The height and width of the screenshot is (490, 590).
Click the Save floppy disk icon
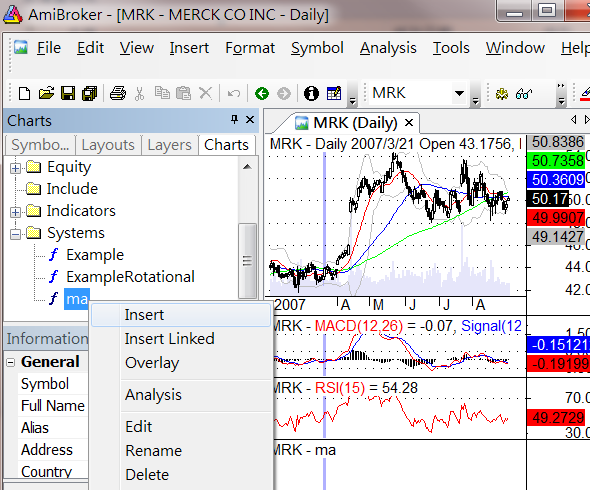coord(68,93)
